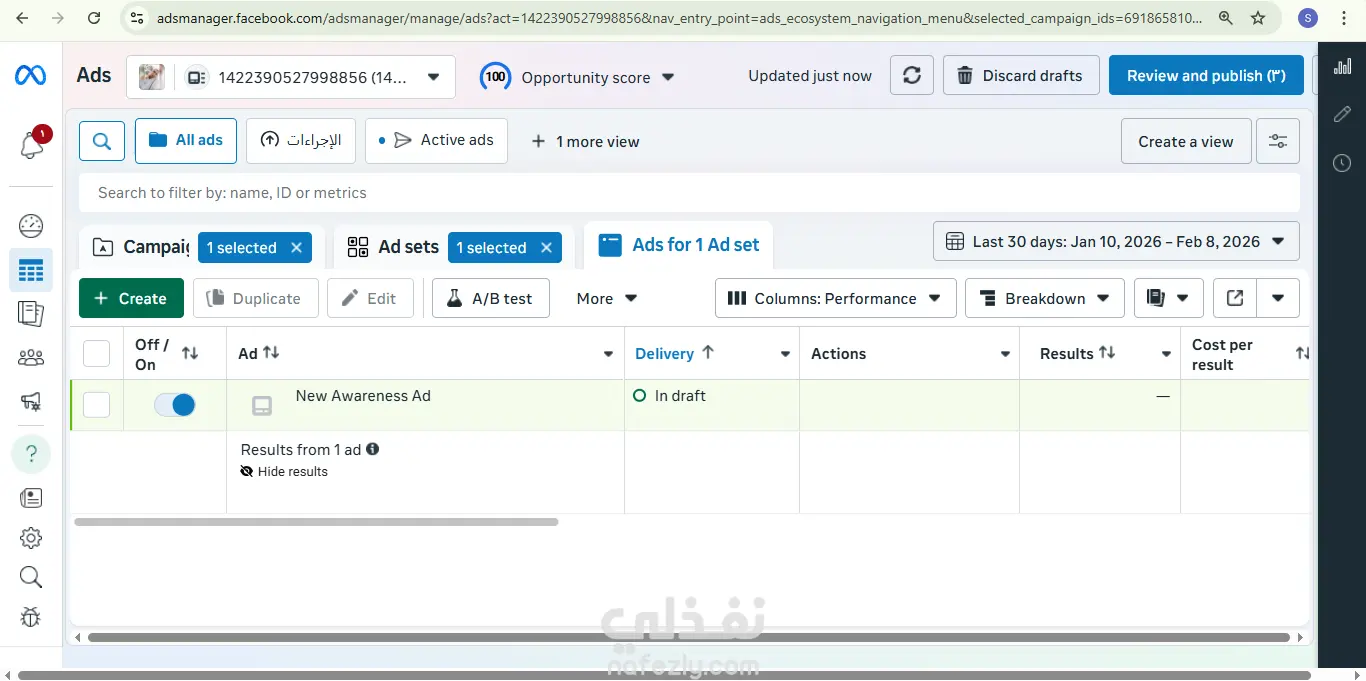Screen dimensions: 1366x681
Task: Click the export share icon button
Action: (x=1235, y=298)
